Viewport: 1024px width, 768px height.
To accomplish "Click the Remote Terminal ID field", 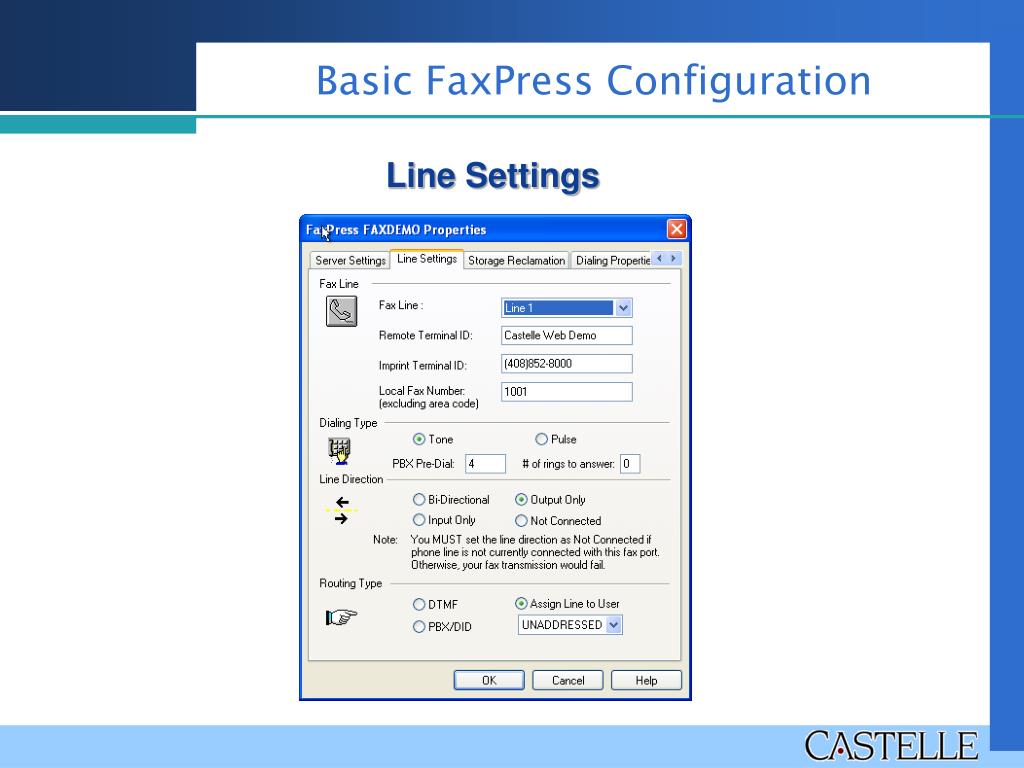I will [x=567, y=336].
